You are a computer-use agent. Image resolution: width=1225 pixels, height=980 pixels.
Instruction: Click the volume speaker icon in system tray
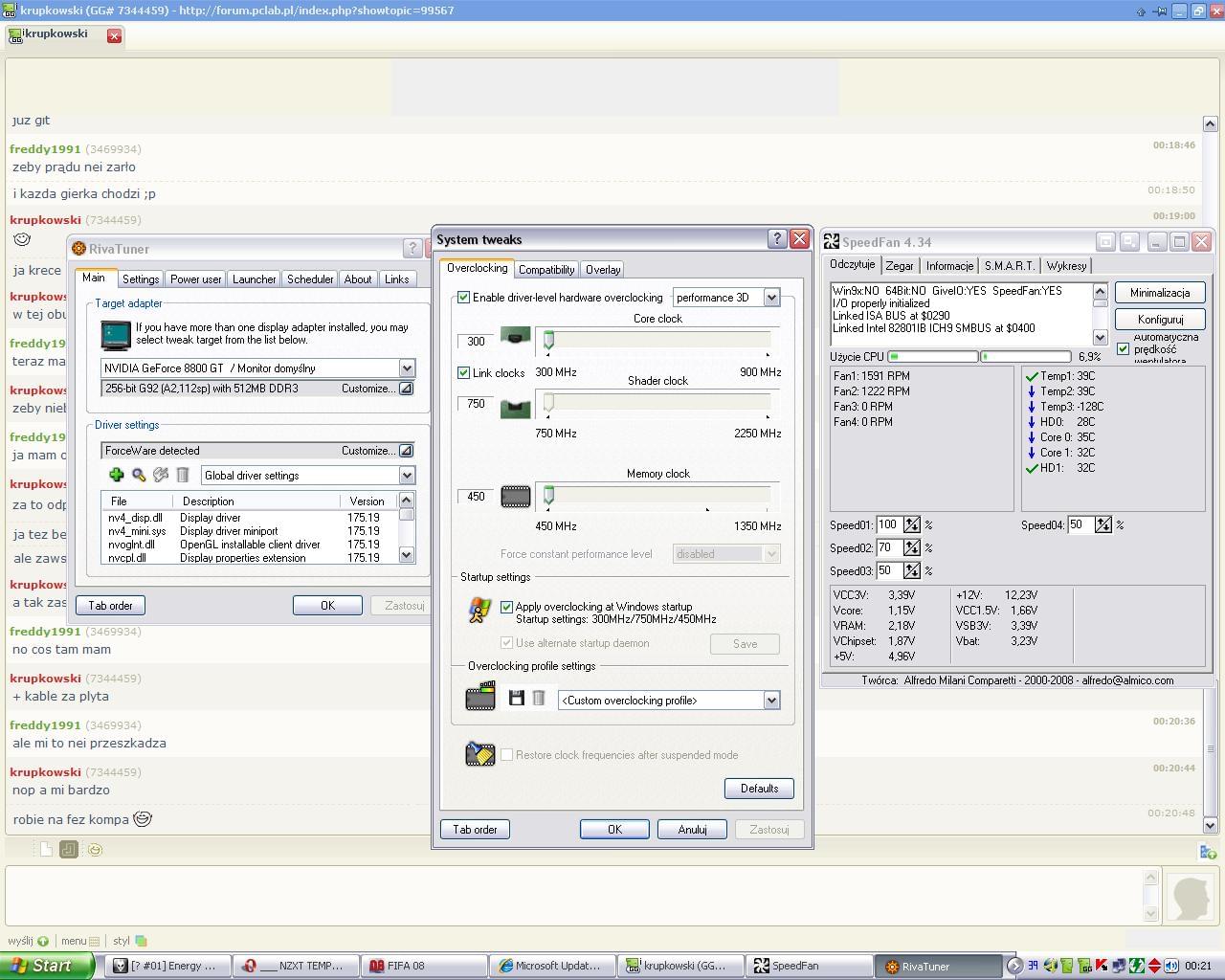1171,966
